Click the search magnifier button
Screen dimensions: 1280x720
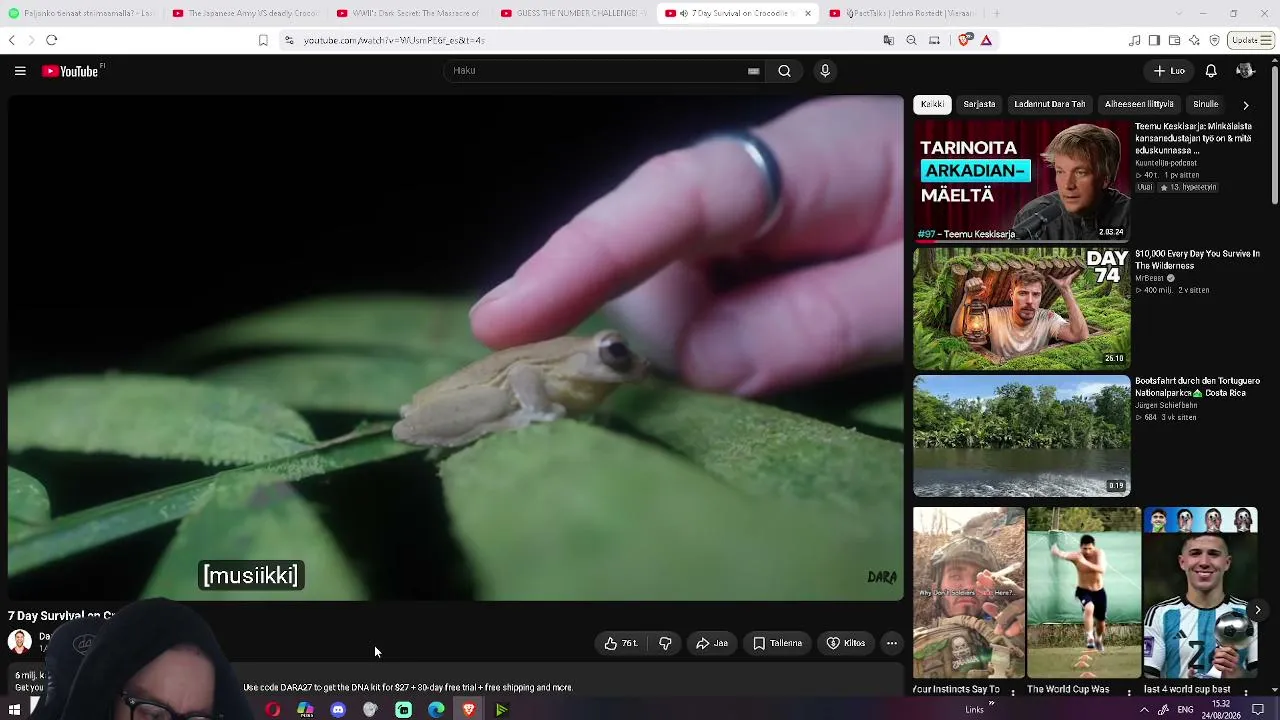[x=785, y=71]
